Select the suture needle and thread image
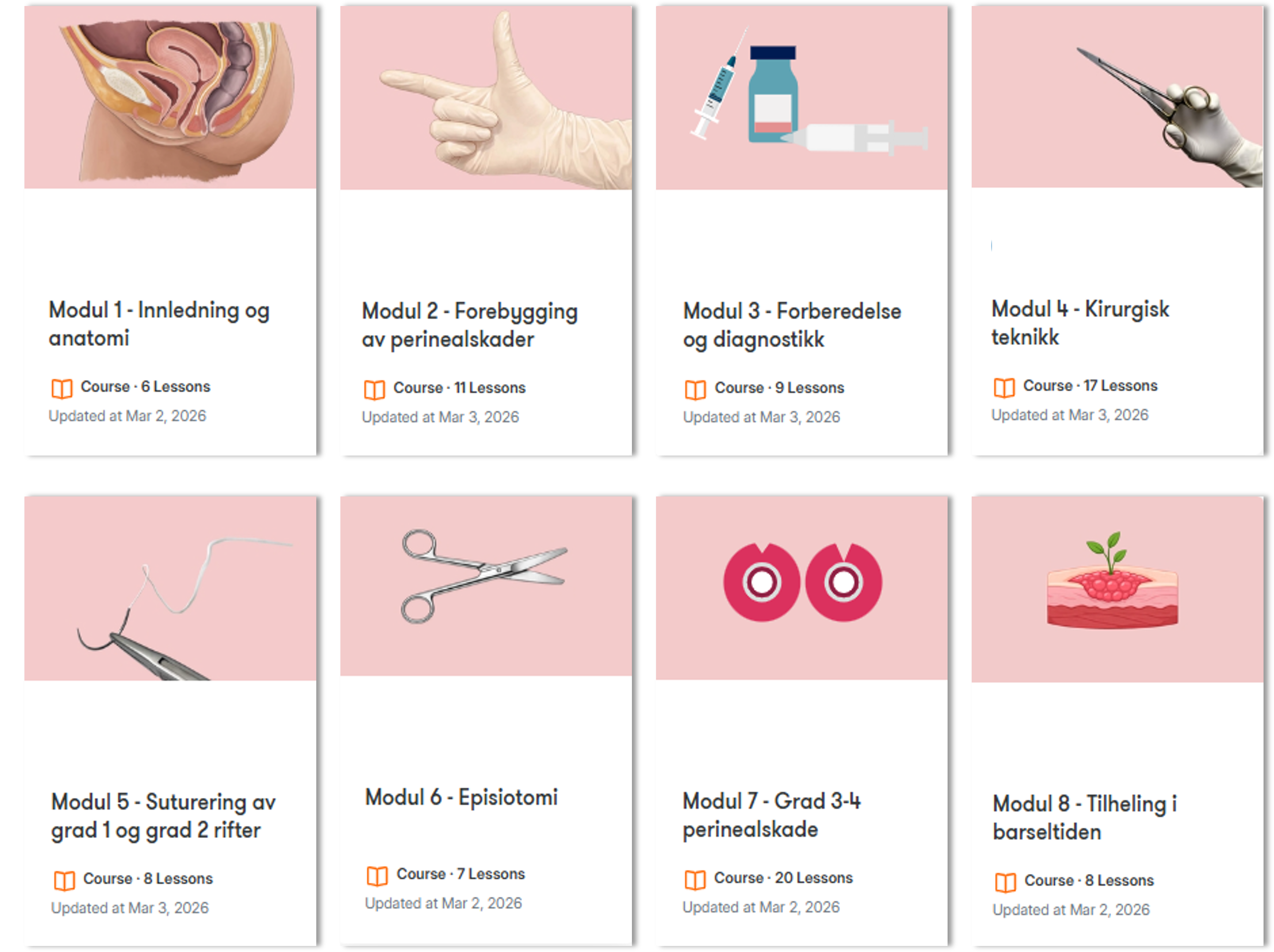Image resolution: width=1274 pixels, height=952 pixels. pos(170,588)
